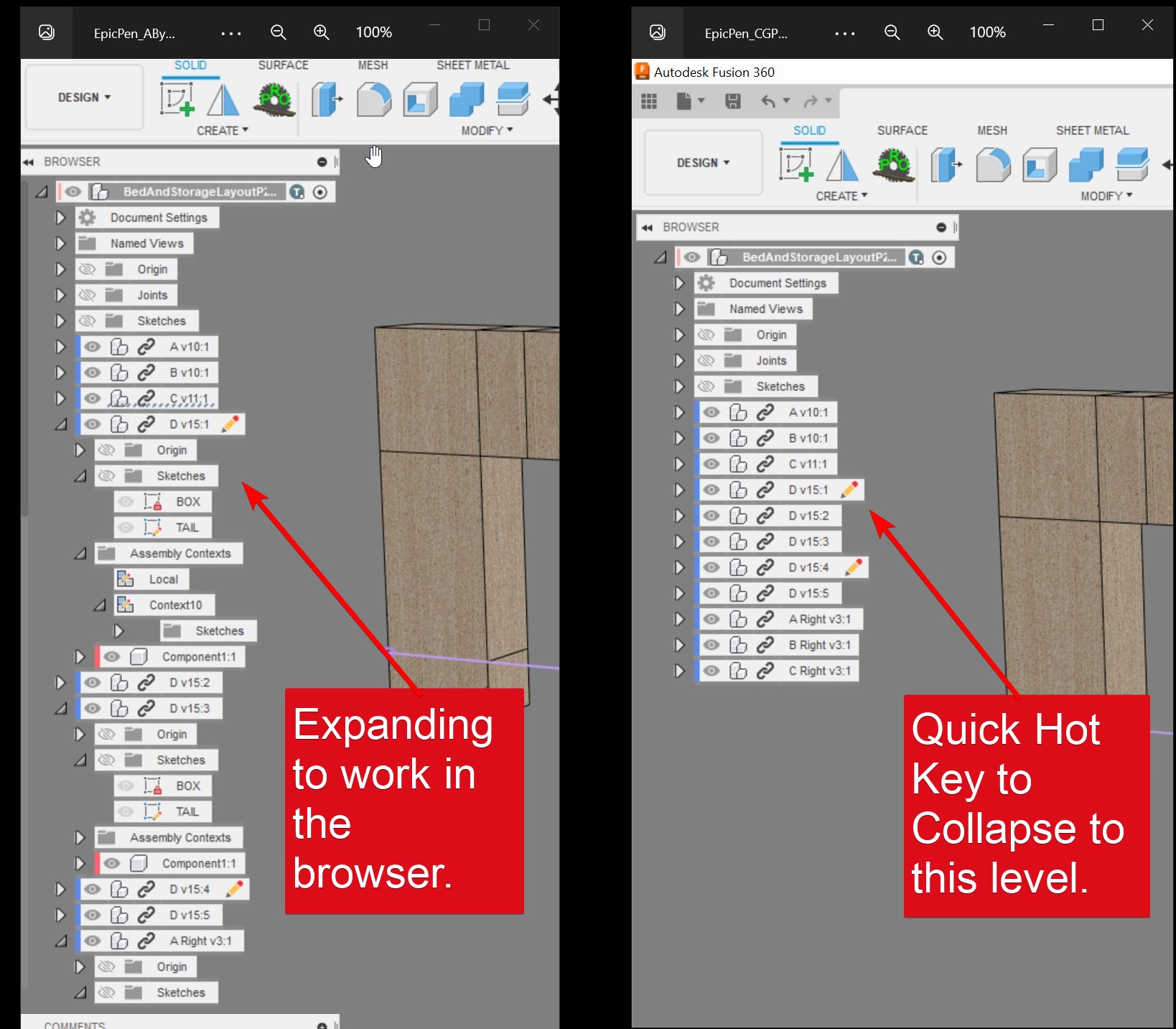Click the Save icon in Fusion 360
This screenshot has width=1176, height=1029.
(733, 101)
